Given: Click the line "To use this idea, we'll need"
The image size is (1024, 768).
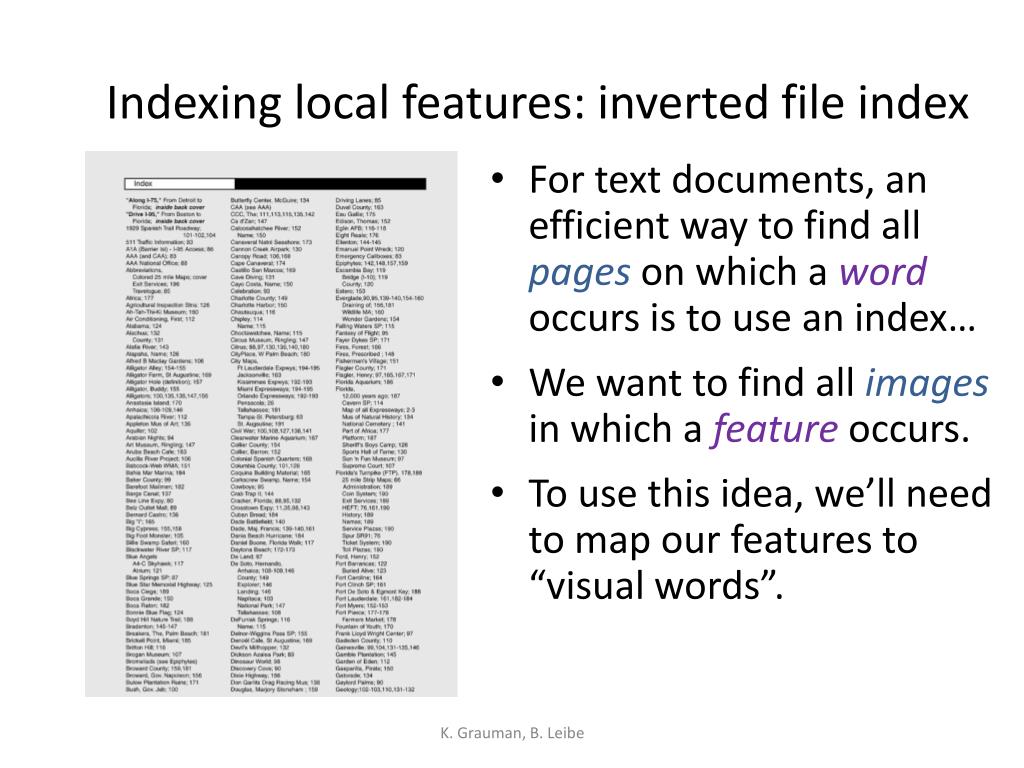Looking at the screenshot, I should (x=760, y=494).
